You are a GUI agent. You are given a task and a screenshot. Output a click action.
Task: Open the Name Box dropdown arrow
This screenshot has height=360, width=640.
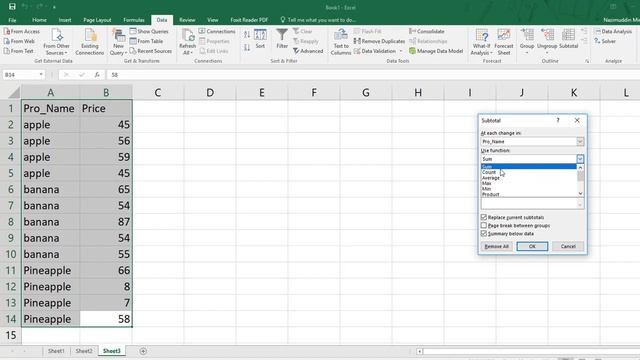click(x=41, y=75)
